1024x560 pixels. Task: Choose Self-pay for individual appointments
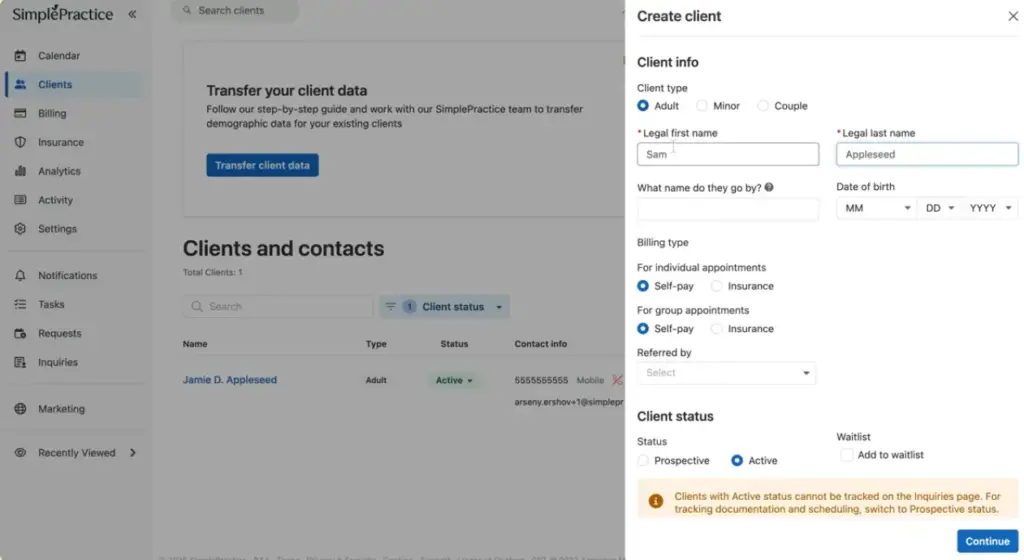click(x=643, y=286)
